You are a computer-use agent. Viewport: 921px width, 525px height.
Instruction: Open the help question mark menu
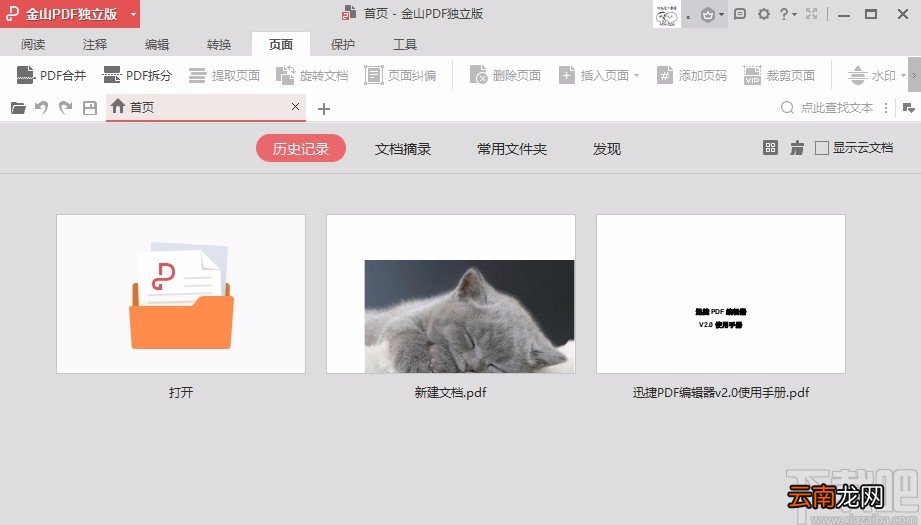788,14
